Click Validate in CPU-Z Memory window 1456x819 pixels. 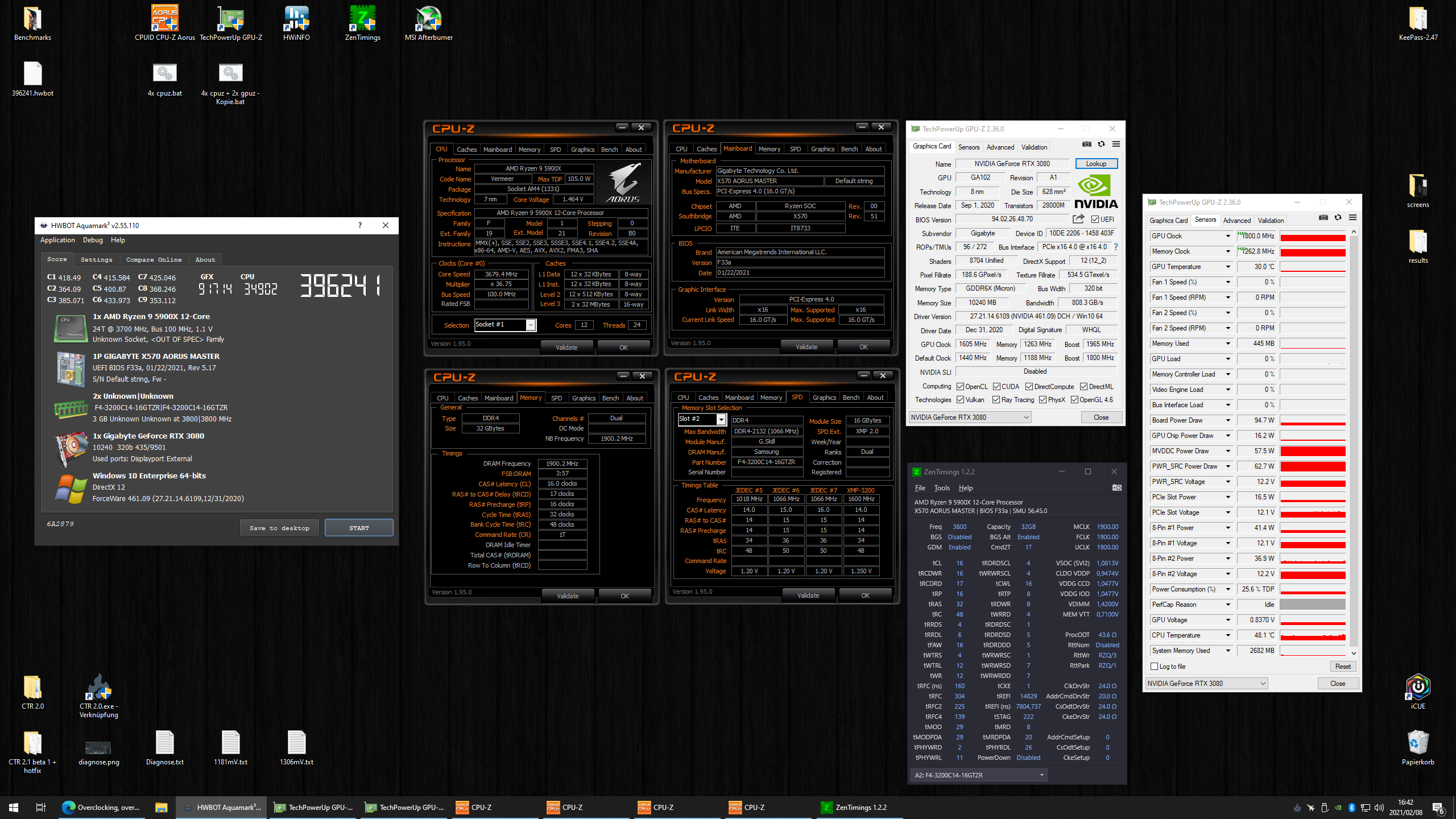[568, 595]
